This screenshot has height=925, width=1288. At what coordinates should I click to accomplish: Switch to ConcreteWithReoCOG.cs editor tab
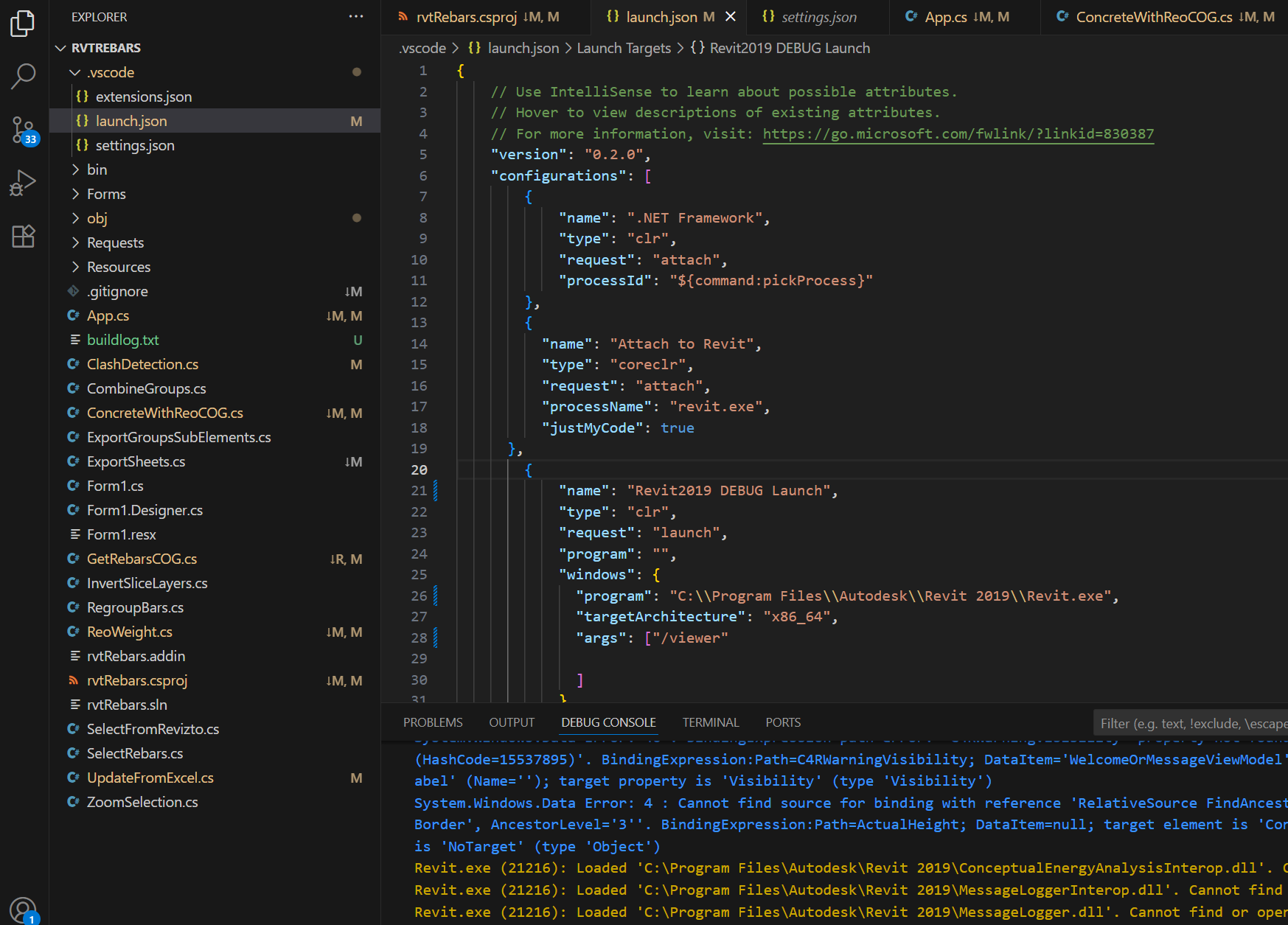pyautogui.click(x=1165, y=16)
